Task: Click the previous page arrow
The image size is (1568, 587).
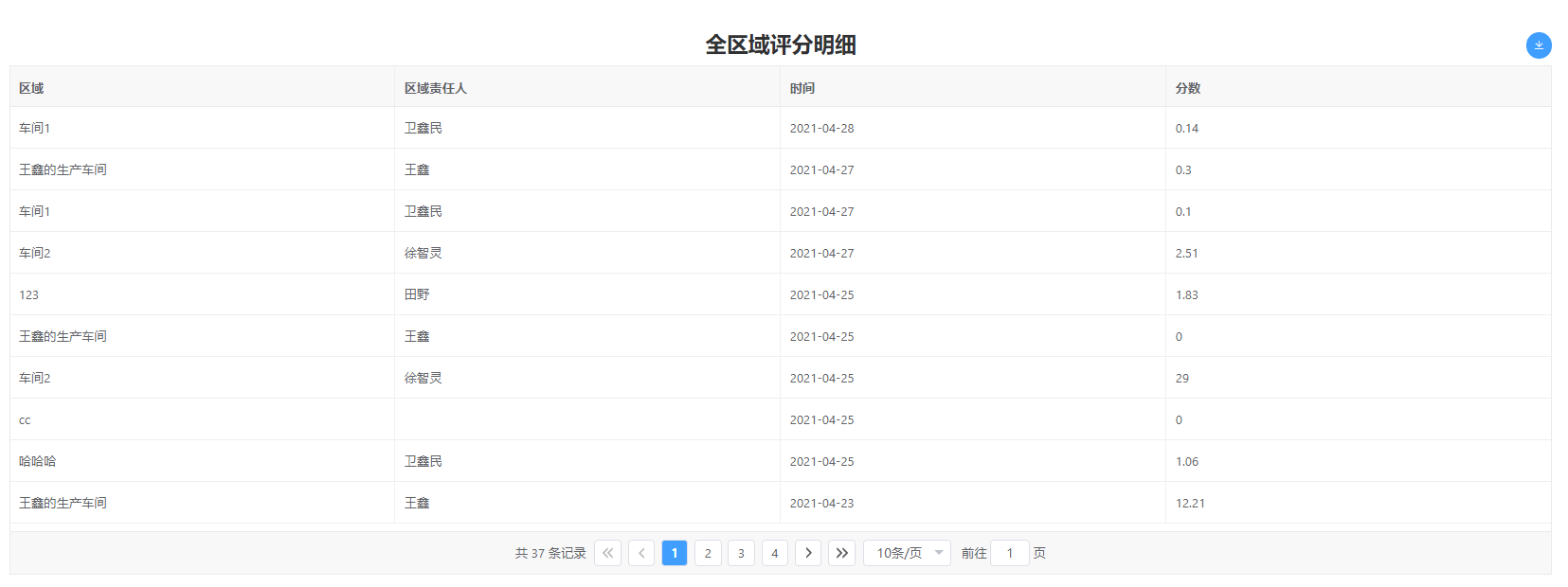Action: [641, 553]
